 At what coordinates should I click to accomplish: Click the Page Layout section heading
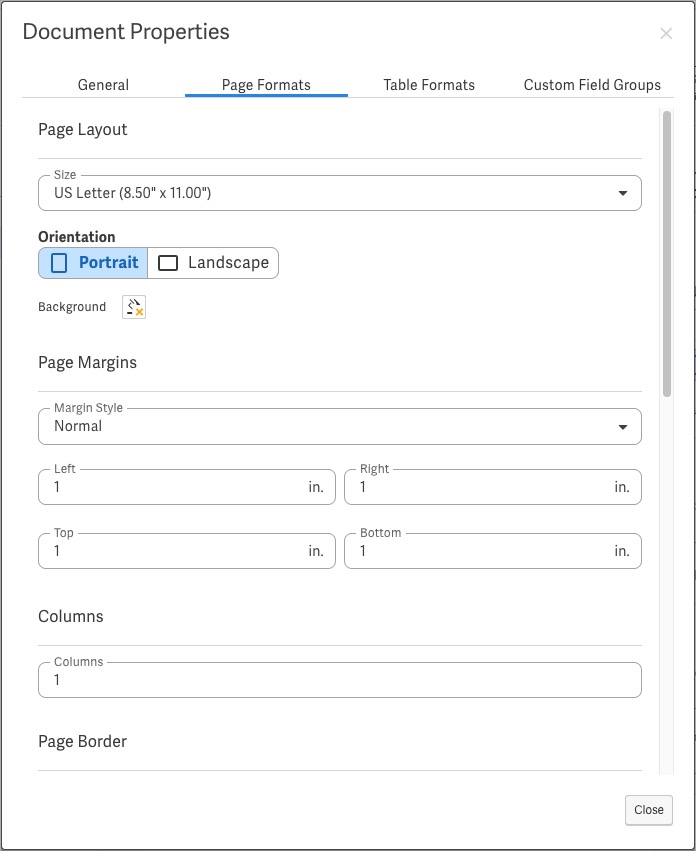click(x=83, y=130)
